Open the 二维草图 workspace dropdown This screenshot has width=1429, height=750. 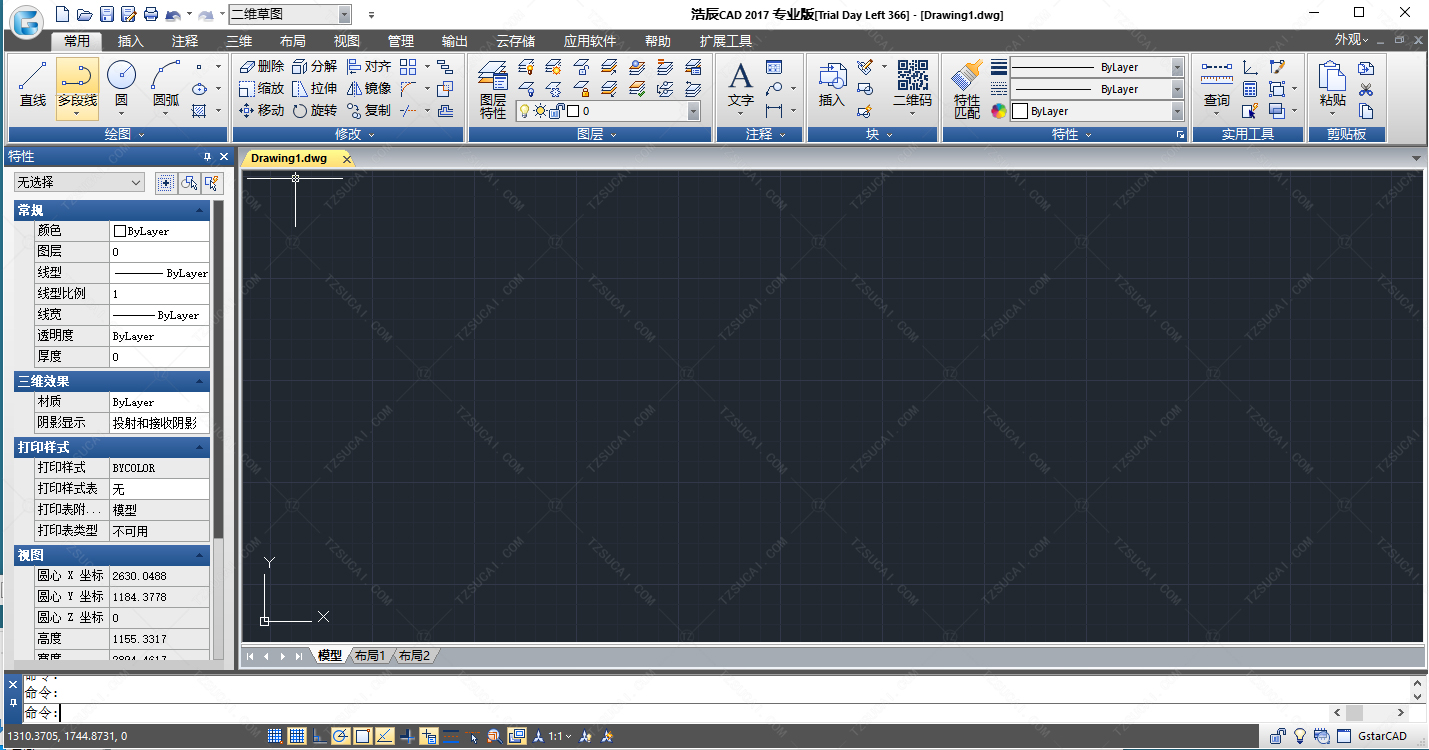(344, 14)
